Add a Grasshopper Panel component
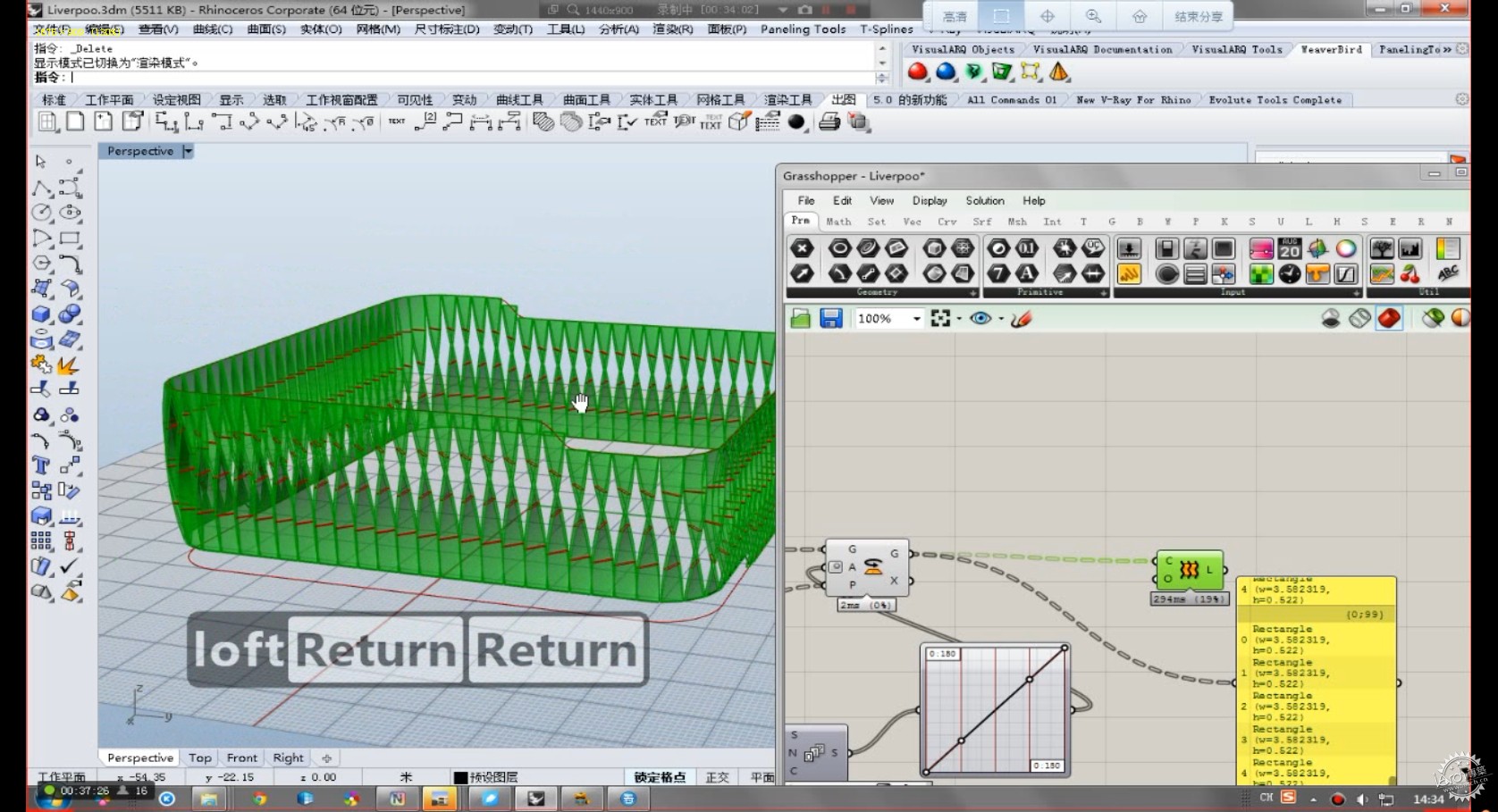1498x812 pixels. click(1130, 274)
